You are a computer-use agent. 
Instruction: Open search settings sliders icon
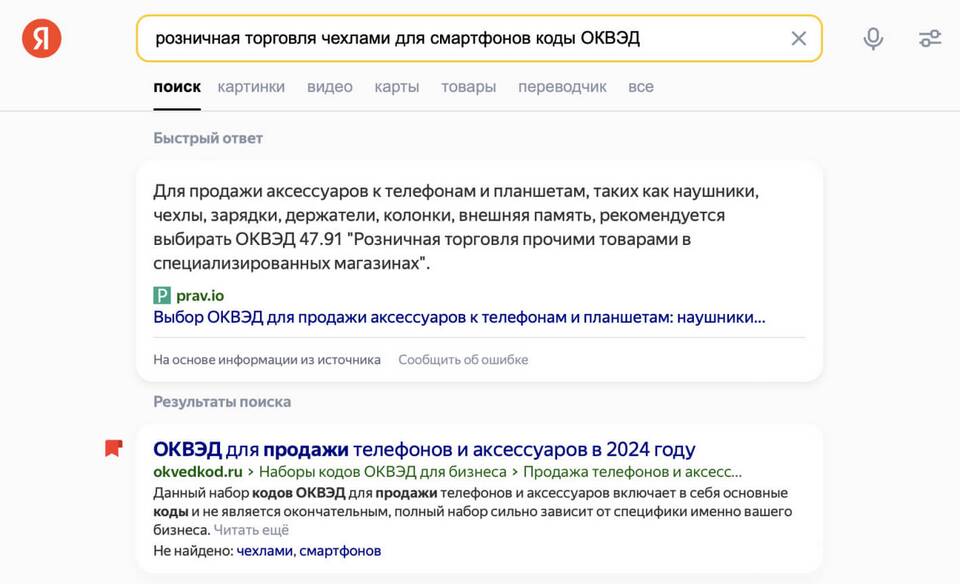[930, 38]
